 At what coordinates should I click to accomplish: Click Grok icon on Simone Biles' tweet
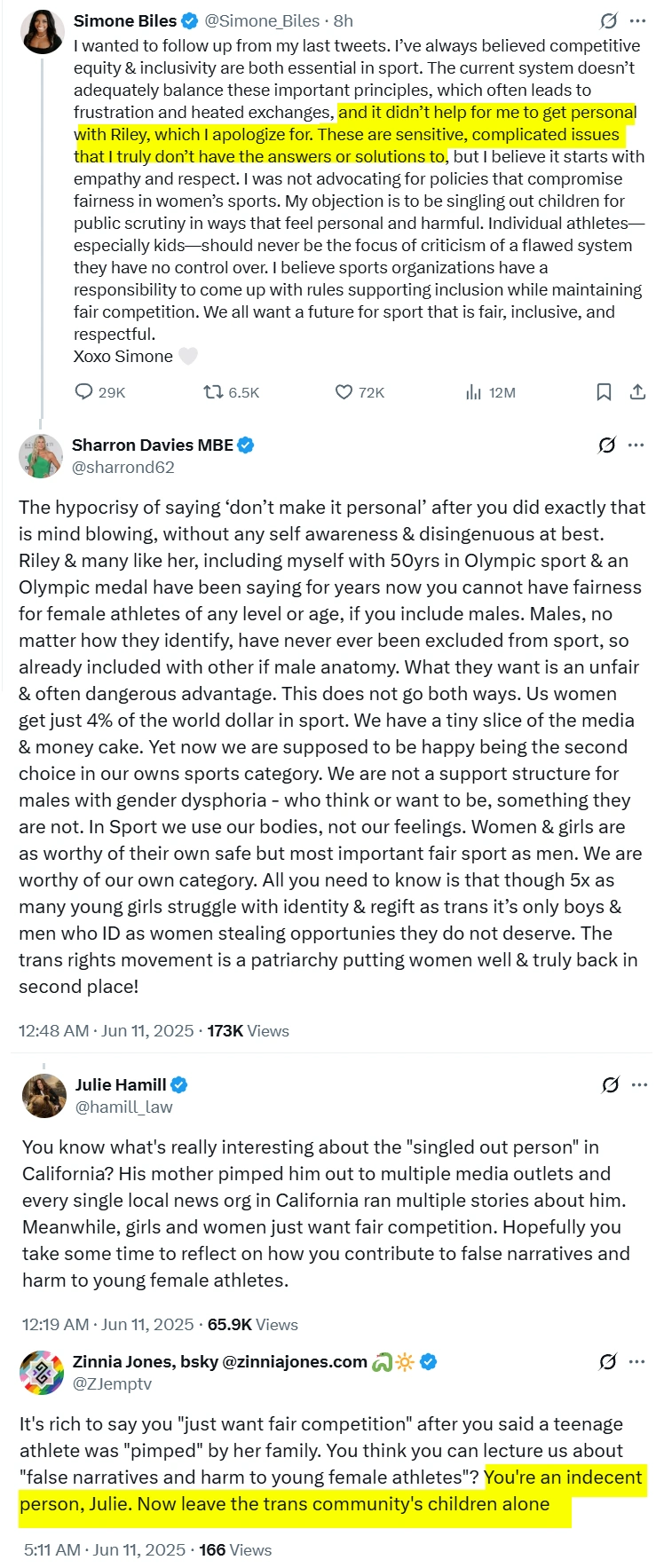point(609,21)
